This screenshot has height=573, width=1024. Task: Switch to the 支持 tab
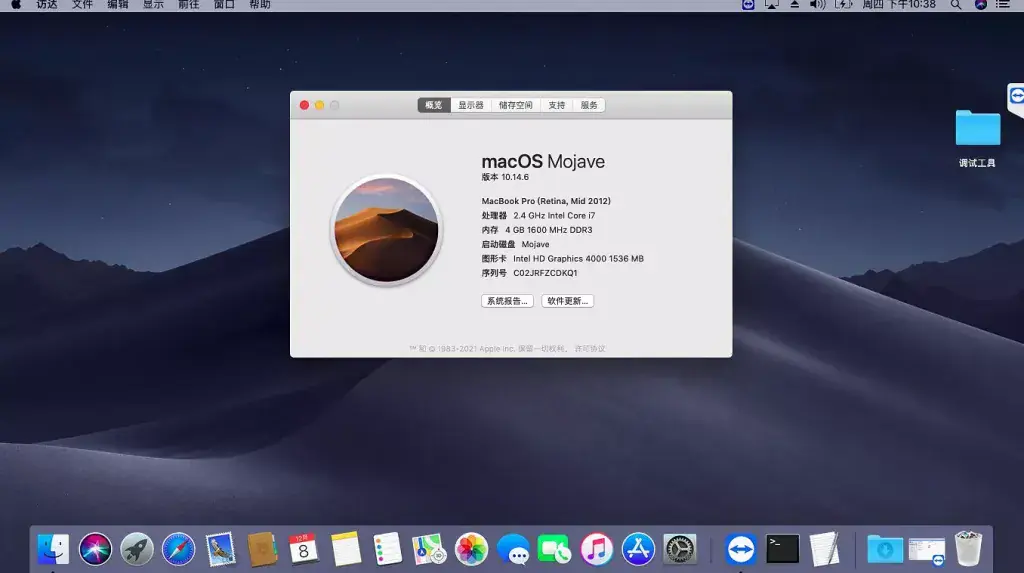point(557,105)
